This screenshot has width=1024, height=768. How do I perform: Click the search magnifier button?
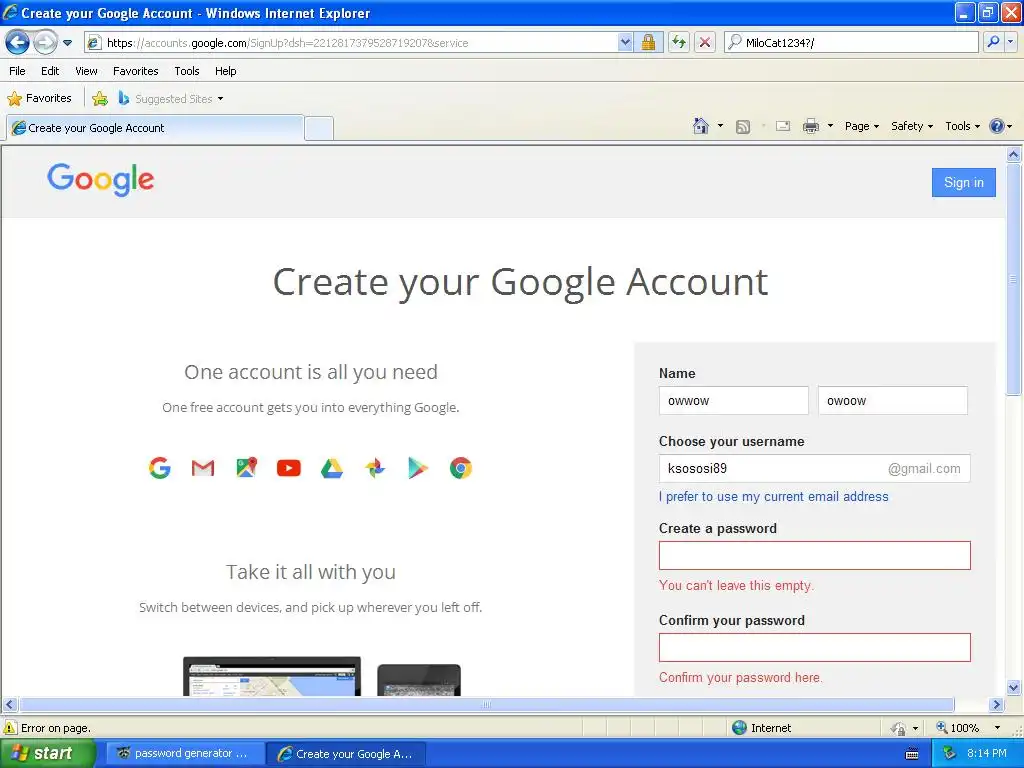click(993, 42)
